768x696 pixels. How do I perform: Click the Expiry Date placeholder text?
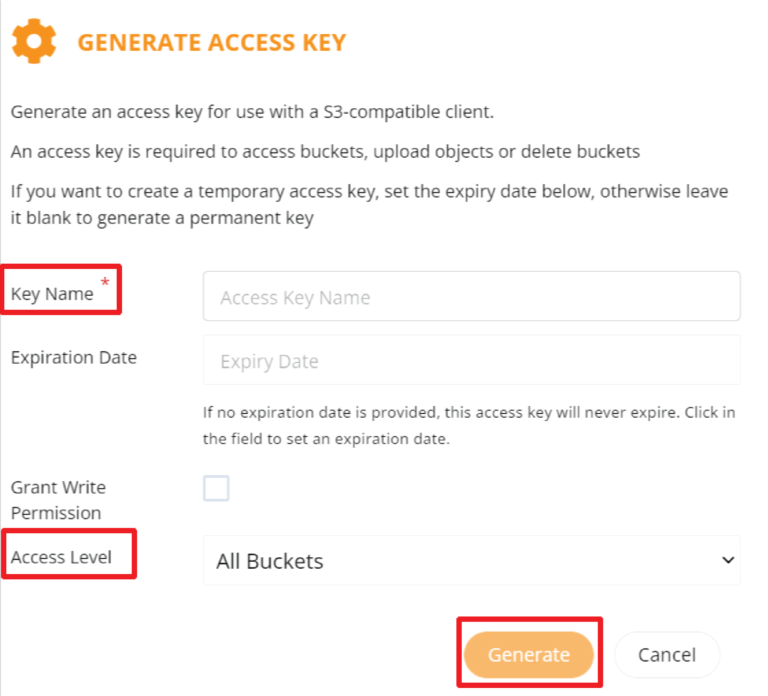[x=269, y=361]
